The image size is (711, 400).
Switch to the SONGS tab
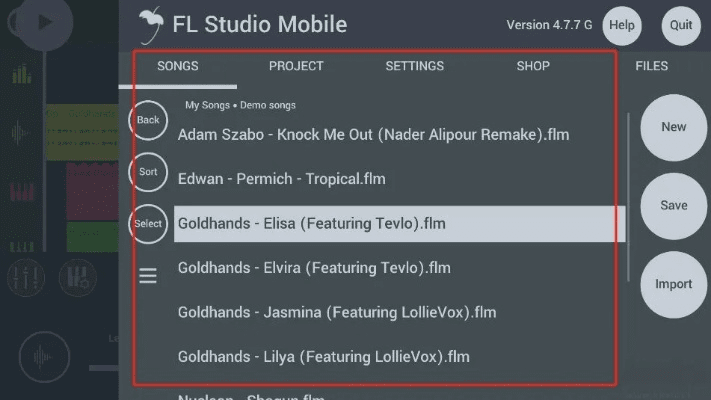[x=178, y=67]
